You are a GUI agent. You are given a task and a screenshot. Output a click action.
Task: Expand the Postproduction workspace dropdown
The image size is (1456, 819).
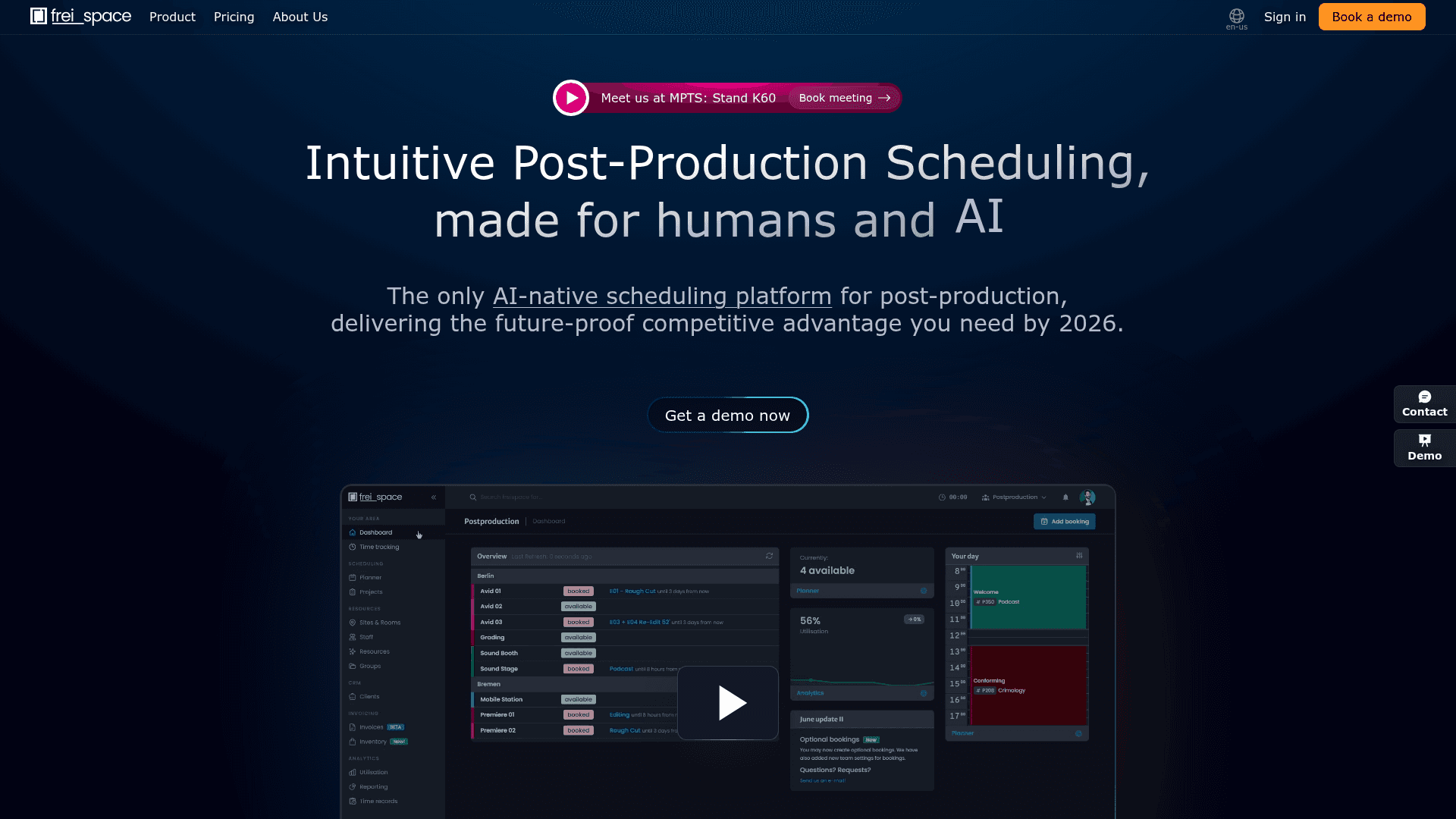pyautogui.click(x=1014, y=497)
